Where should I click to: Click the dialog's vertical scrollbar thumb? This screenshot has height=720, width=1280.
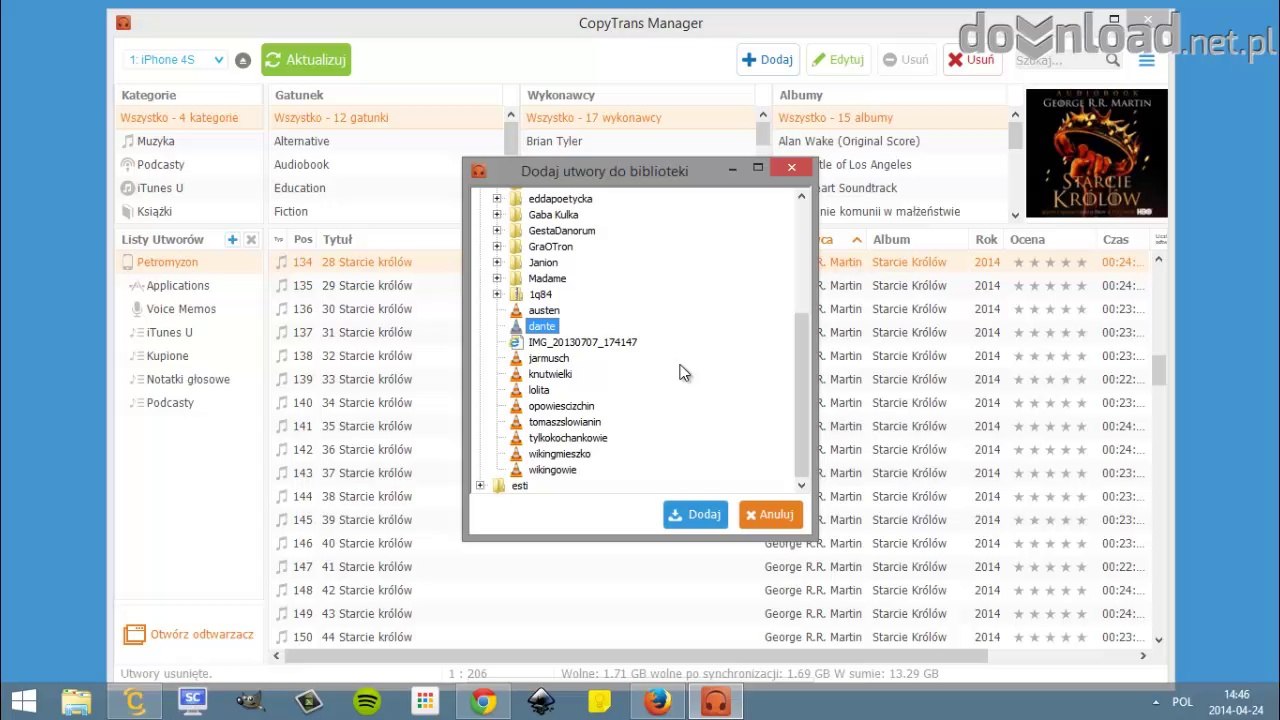point(801,393)
